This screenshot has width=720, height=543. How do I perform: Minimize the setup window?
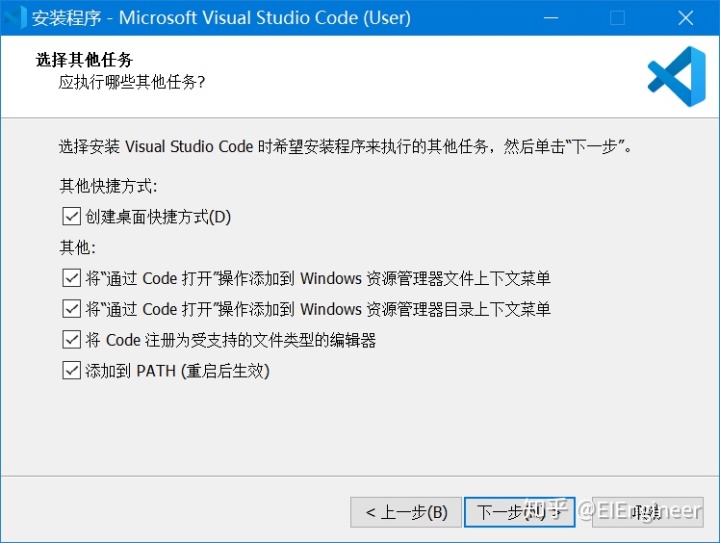(551, 18)
